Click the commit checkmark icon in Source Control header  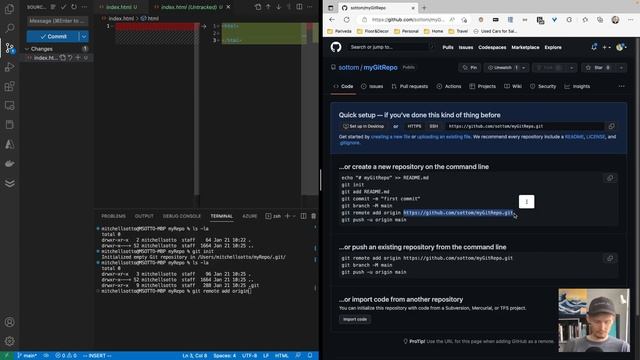point(63,7)
